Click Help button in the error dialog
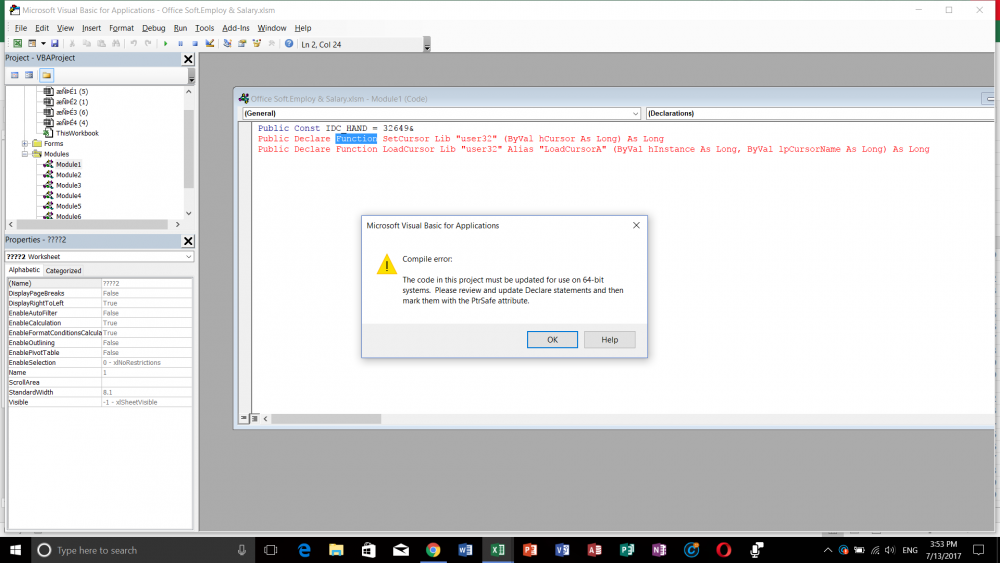The width and height of the screenshot is (1000, 563). point(609,340)
